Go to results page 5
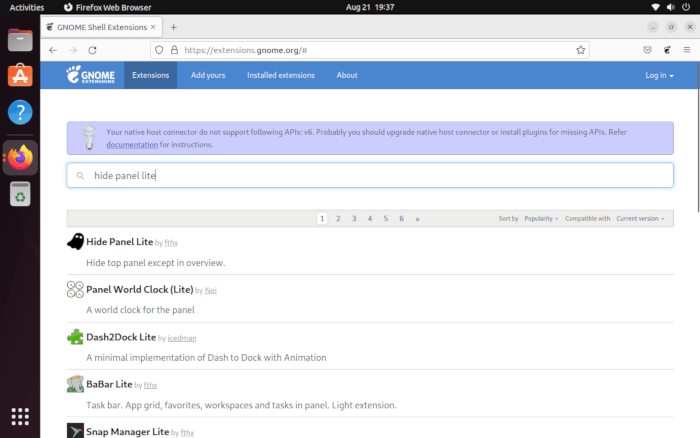700x438 pixels. click(386, 218)
